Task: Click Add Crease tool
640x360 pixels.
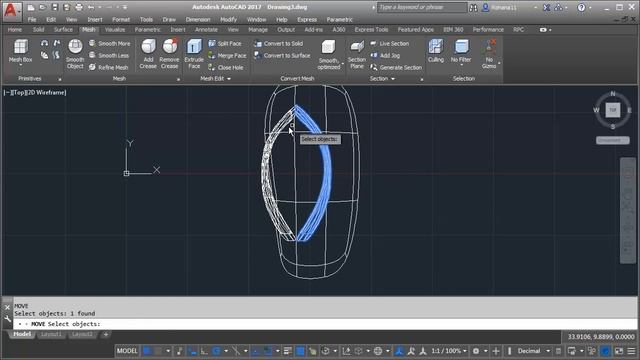Action: 148,53
